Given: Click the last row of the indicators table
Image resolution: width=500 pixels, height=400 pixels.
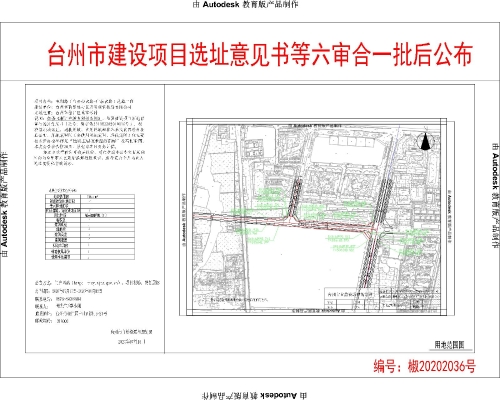Looking at the screenshot, I should (90, 257).
